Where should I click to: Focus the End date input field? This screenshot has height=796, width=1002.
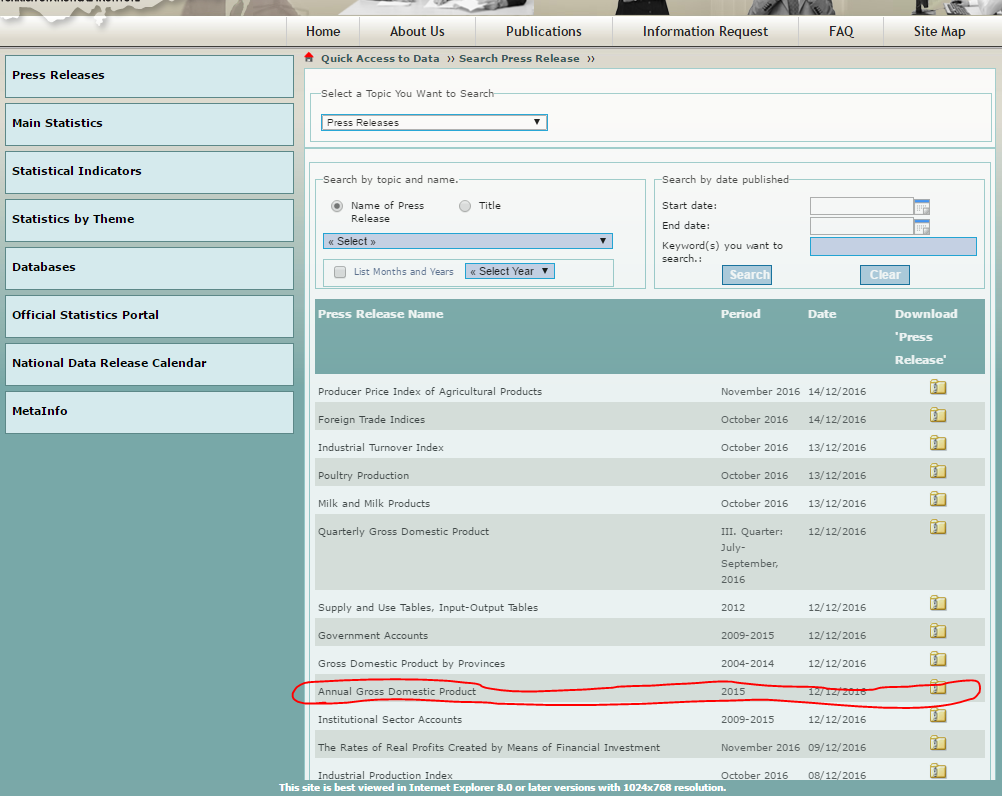point(861,226)
